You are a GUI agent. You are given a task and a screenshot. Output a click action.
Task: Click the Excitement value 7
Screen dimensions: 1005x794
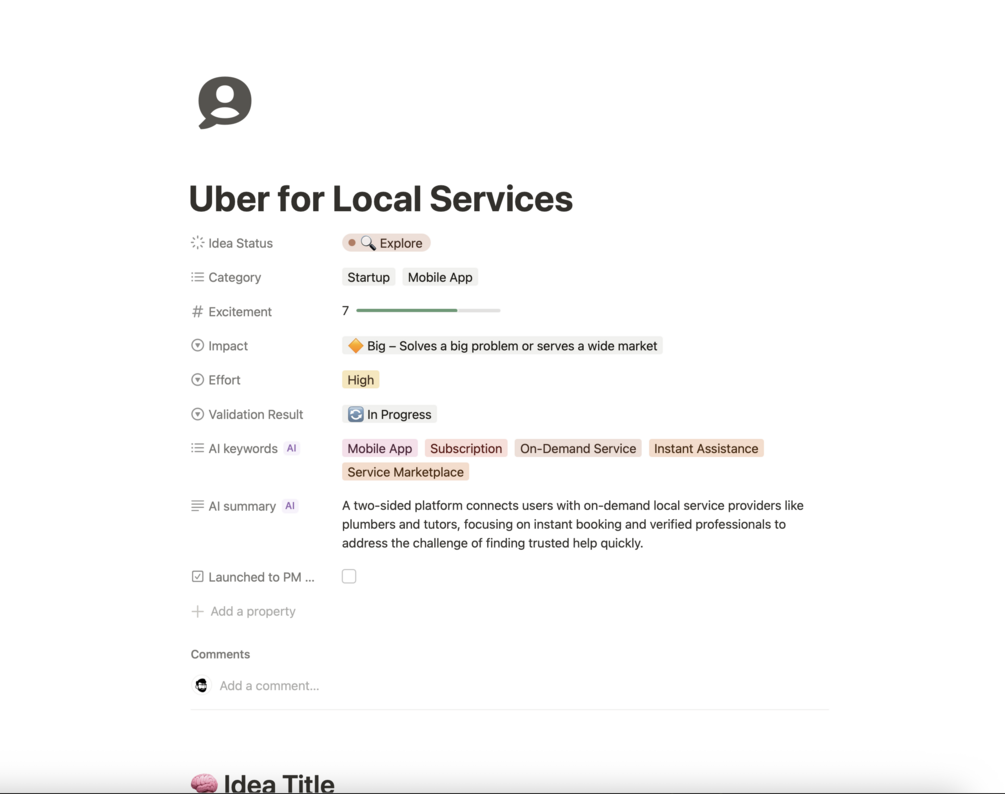345,311
